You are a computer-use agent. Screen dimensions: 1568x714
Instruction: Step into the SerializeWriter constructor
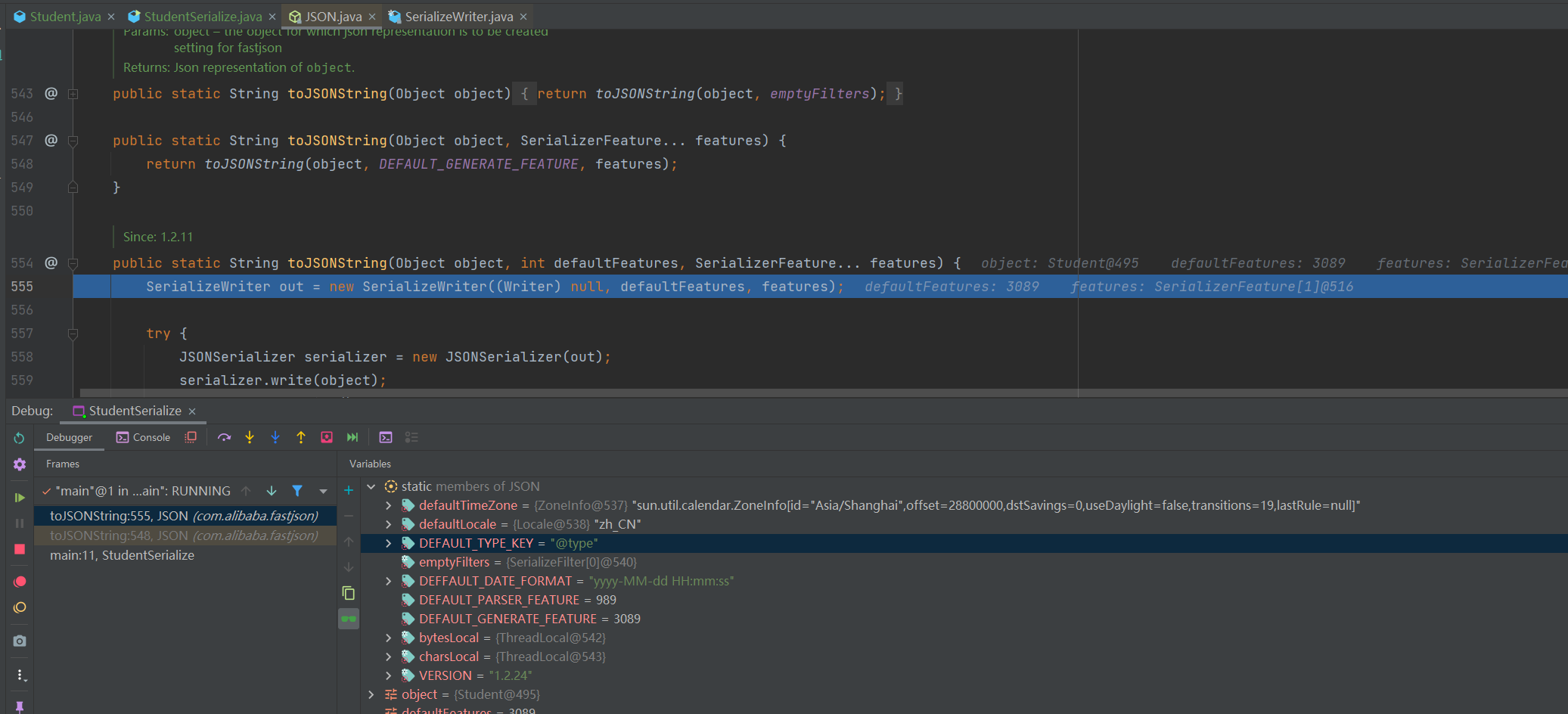click(250, 437)
